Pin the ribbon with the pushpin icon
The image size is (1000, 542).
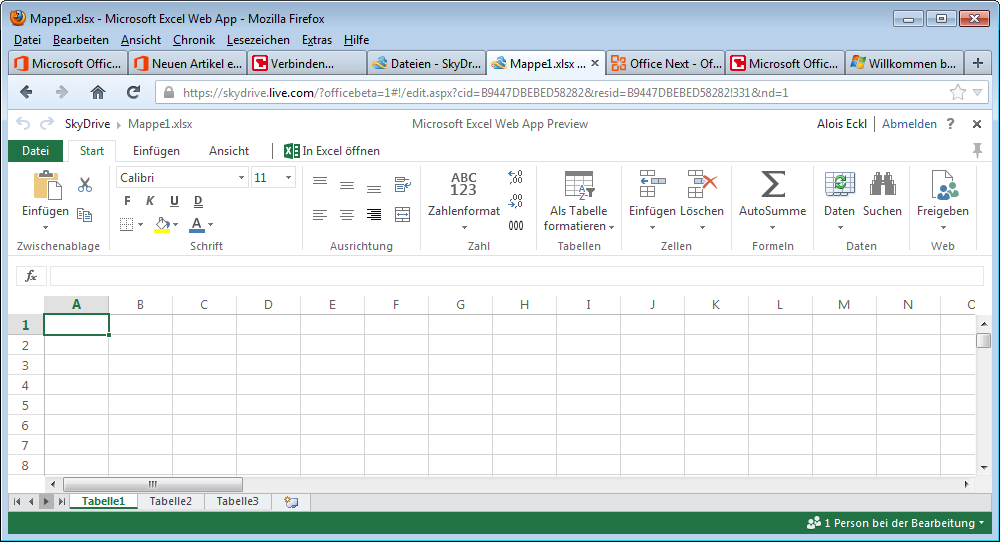coord(976,150)
